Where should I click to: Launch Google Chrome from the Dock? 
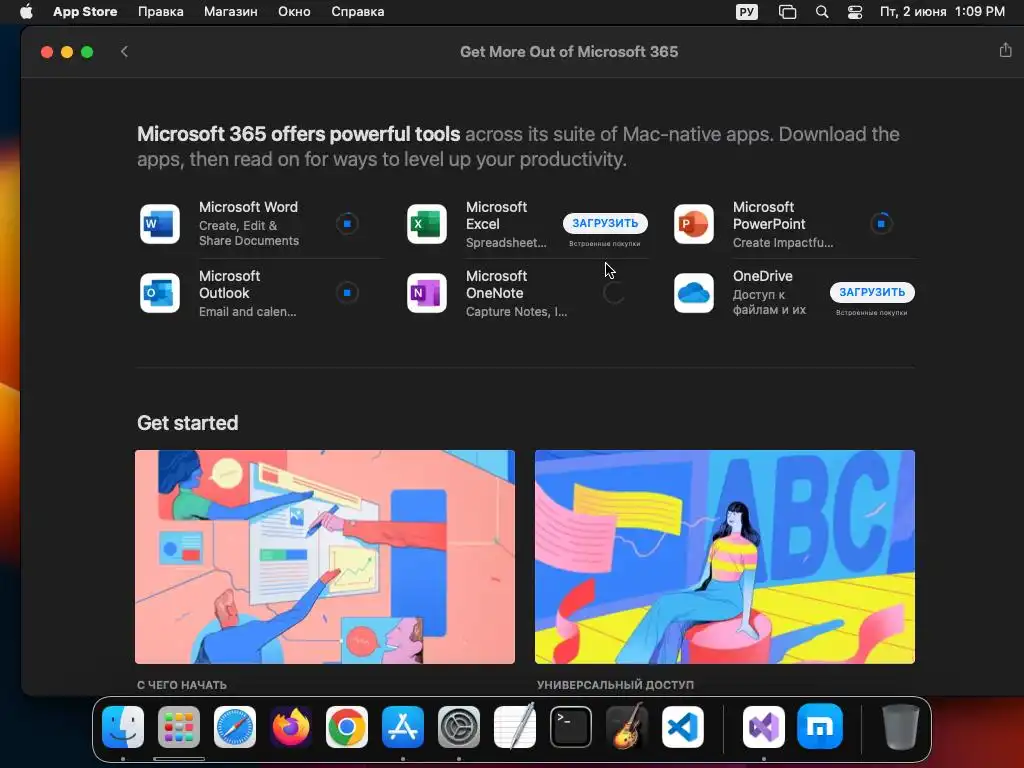click(347, 727)
